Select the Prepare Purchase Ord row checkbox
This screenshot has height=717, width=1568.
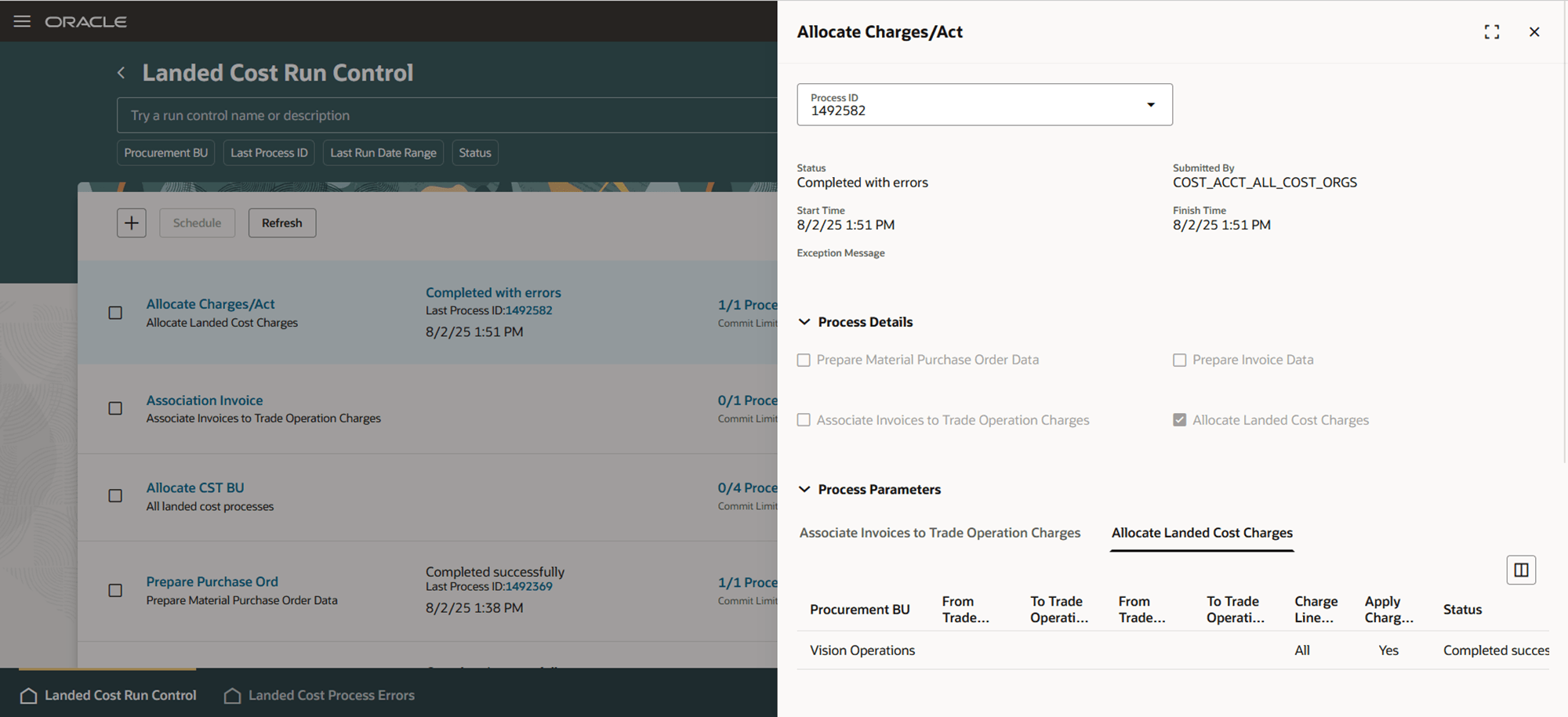point(115,590)
